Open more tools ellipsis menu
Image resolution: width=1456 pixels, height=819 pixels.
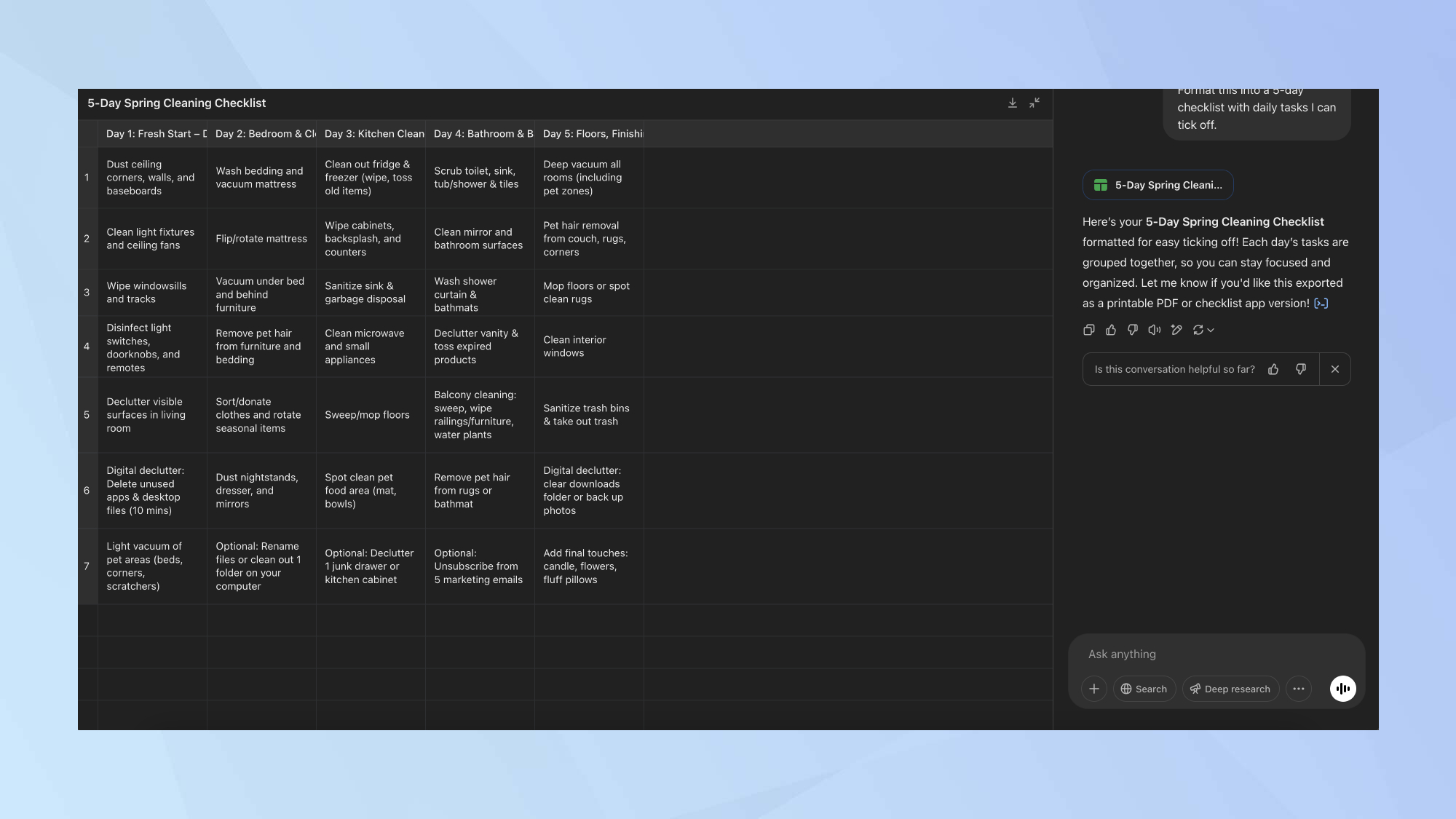(x=1299, y=689)
